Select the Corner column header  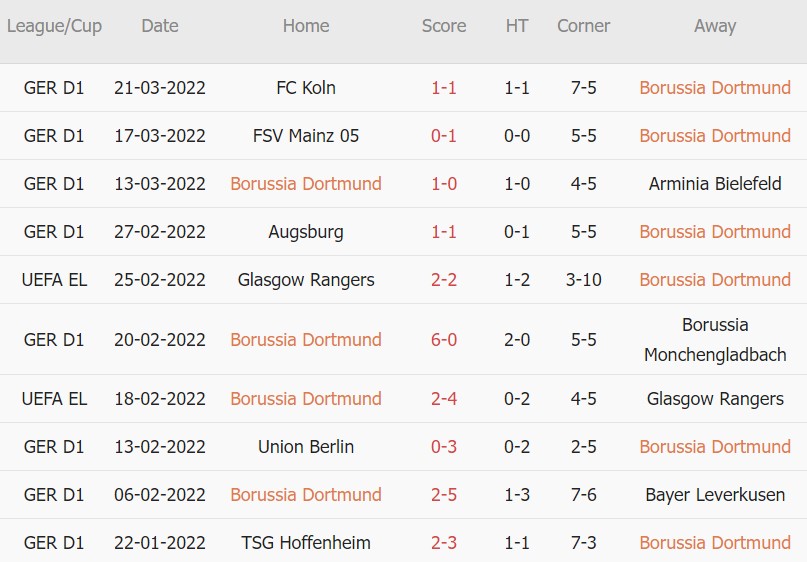[x=583, y=27]
